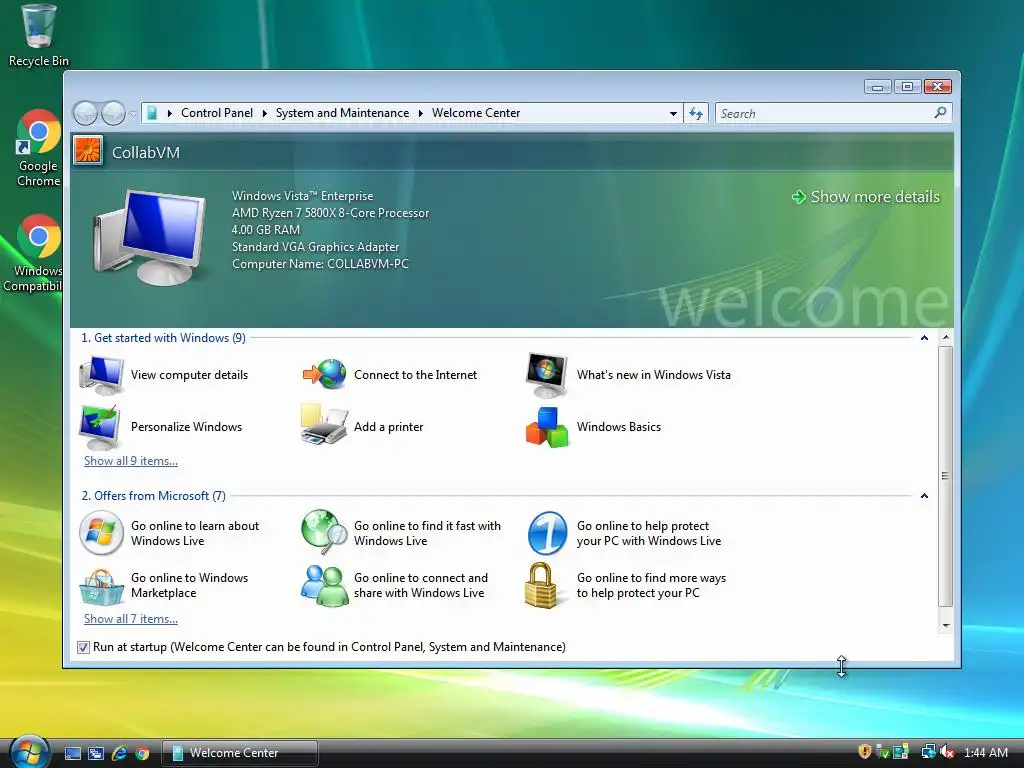Click Standard VGA Graphics Adapter text
Image resolution: width=1024 pixels, height=768 pixels.
pos(315,247)
